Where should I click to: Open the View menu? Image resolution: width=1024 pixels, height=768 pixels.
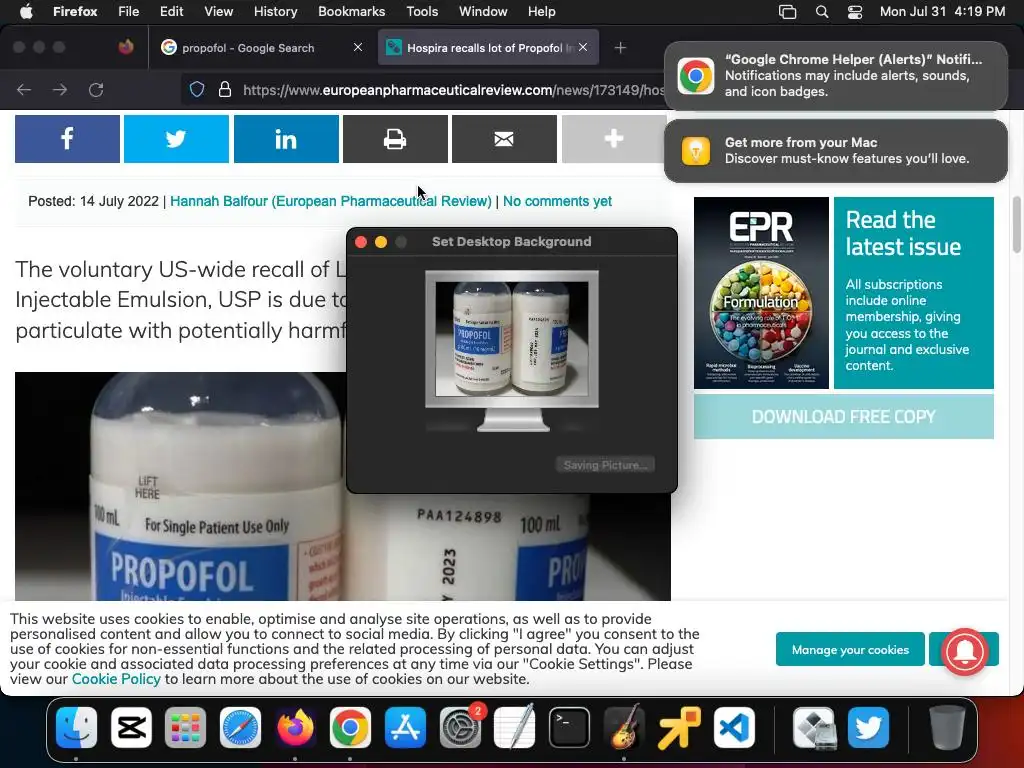click(218, 12)
